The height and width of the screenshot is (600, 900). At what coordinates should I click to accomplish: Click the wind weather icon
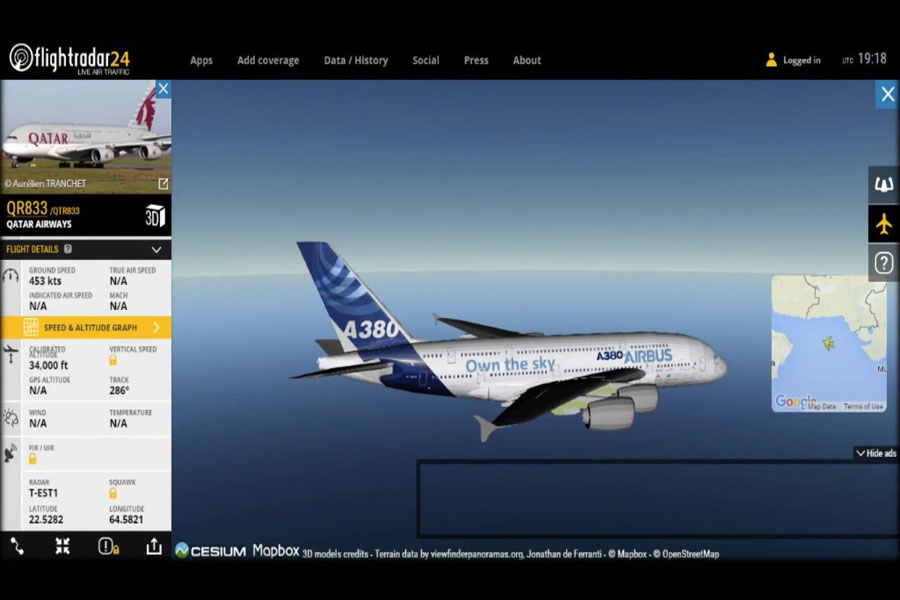[10, 417]
